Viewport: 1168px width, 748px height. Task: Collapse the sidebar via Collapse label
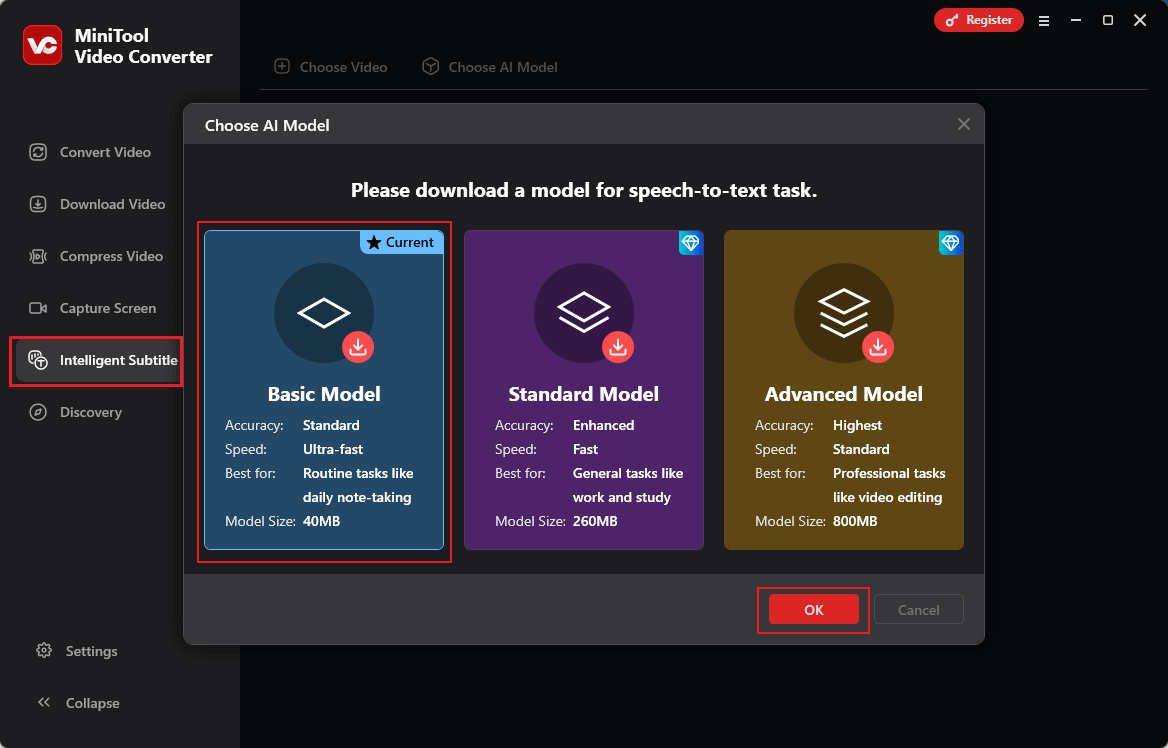pos(92,703)
